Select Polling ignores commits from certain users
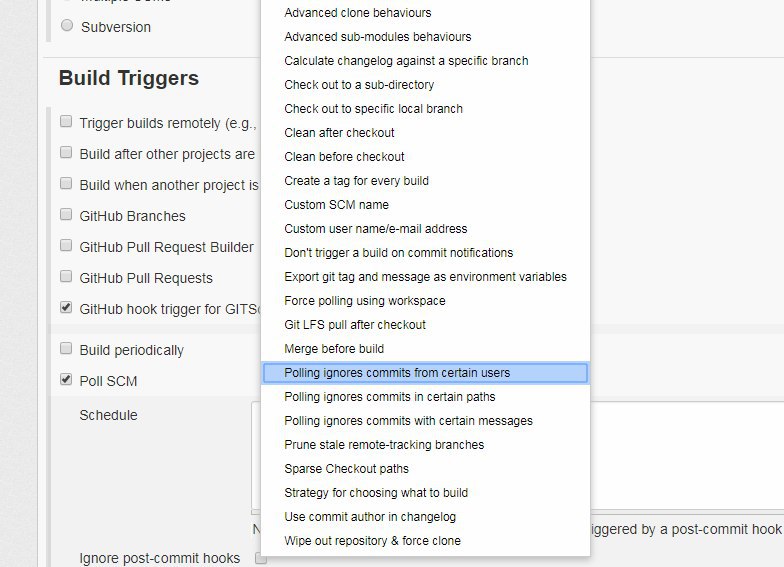Image resolution: width=784 pixels, height=567 pixels. click(397, 373)
